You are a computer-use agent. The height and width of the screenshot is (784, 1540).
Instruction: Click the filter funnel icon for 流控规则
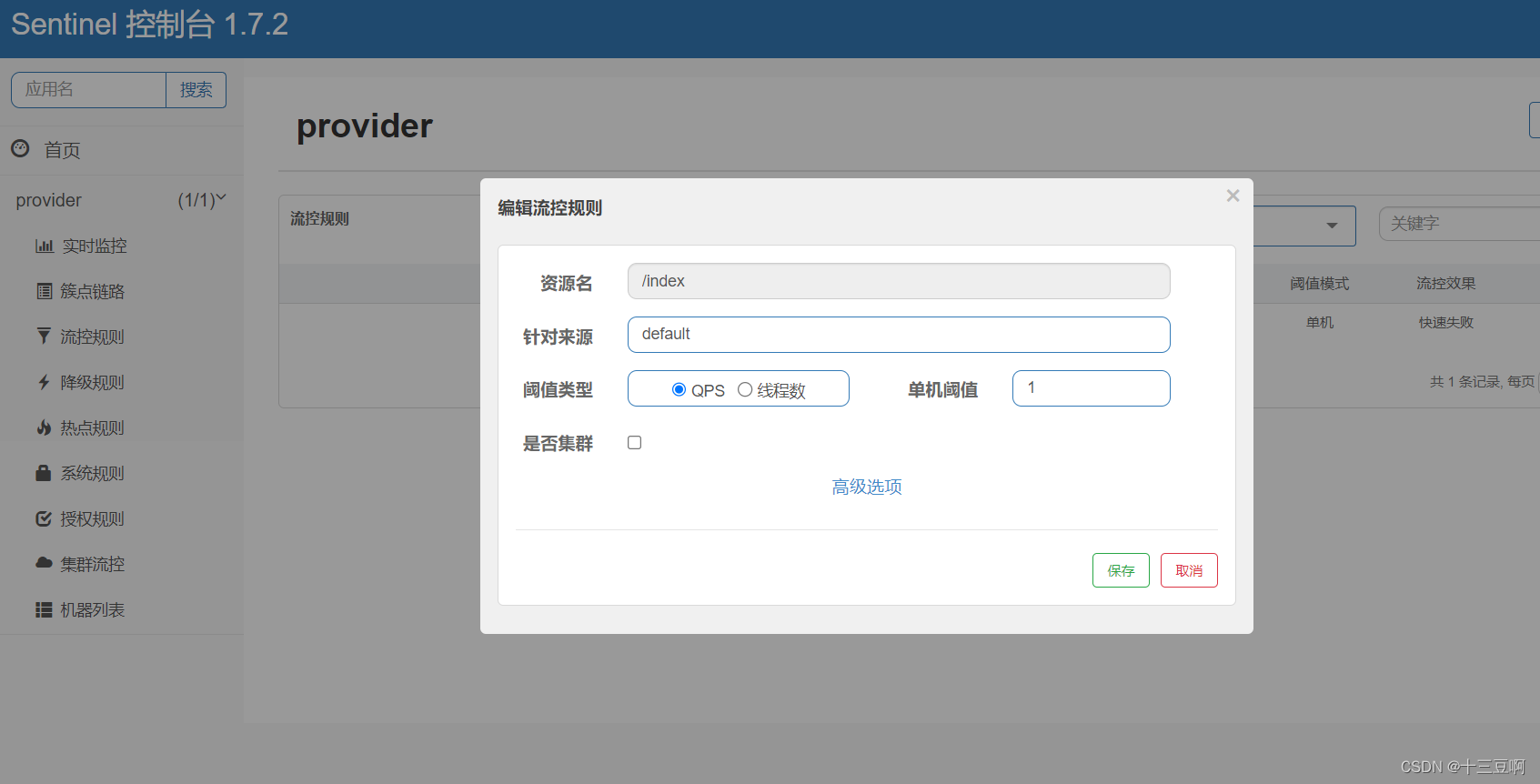[44, 337]
